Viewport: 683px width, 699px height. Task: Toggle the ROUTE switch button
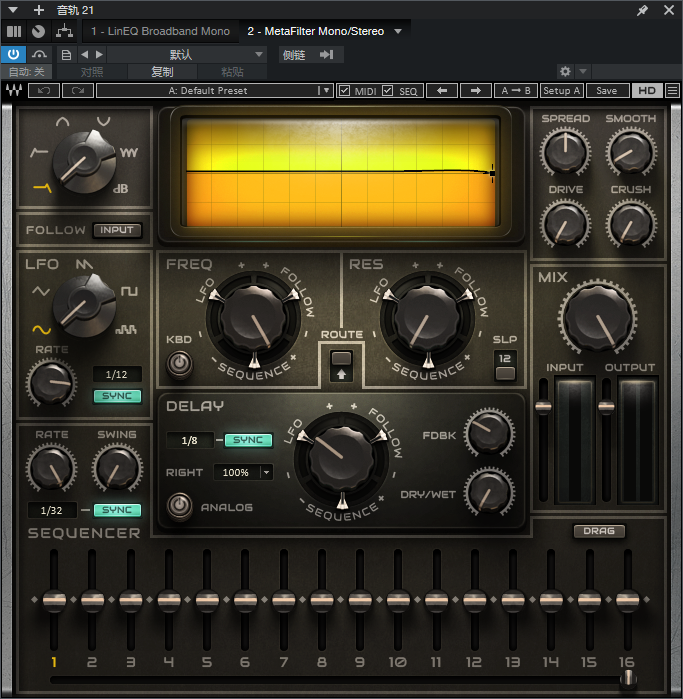pos(341,366)
